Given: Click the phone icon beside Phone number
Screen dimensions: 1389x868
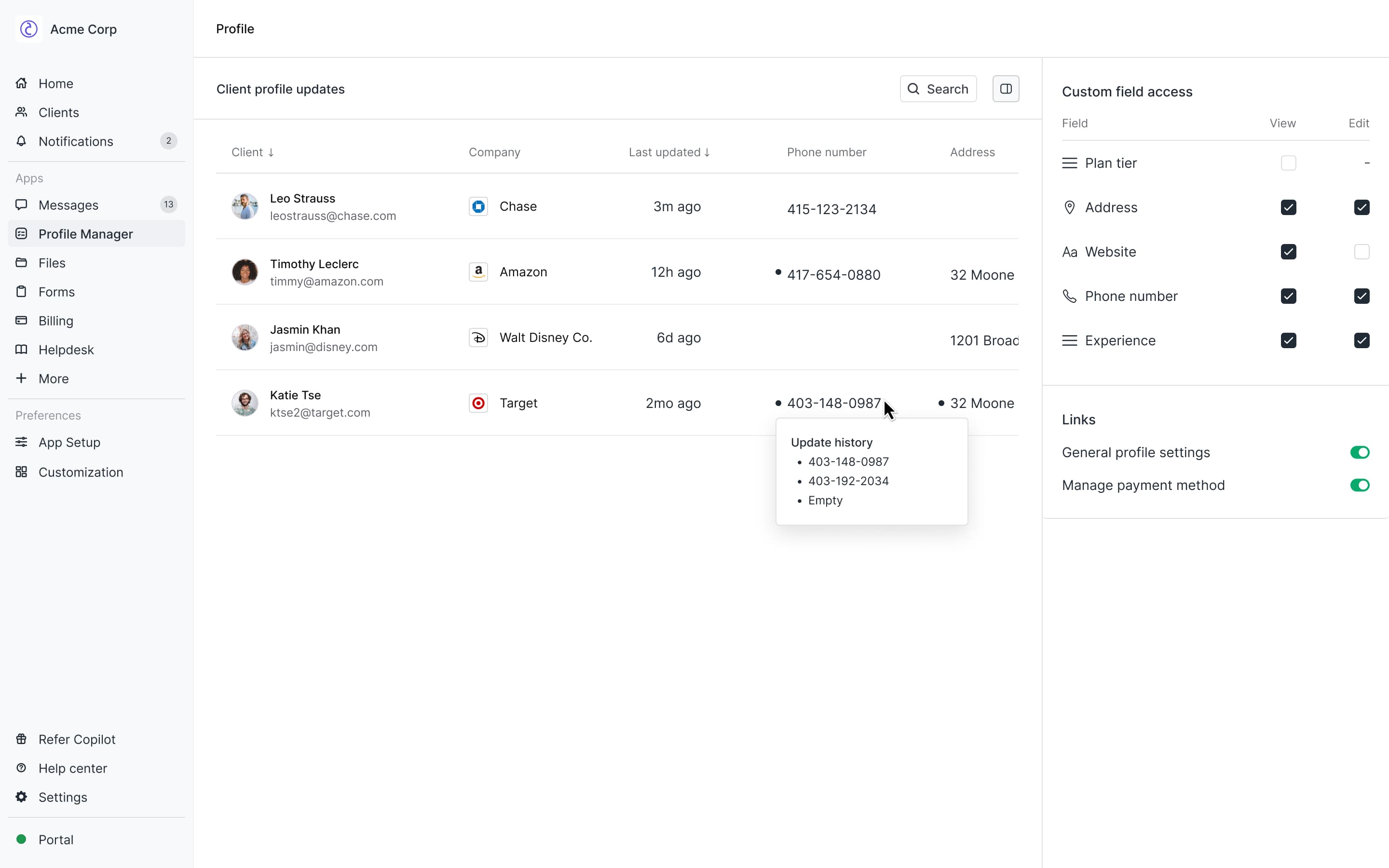Looking at the screenshot, I should 1069,296.
